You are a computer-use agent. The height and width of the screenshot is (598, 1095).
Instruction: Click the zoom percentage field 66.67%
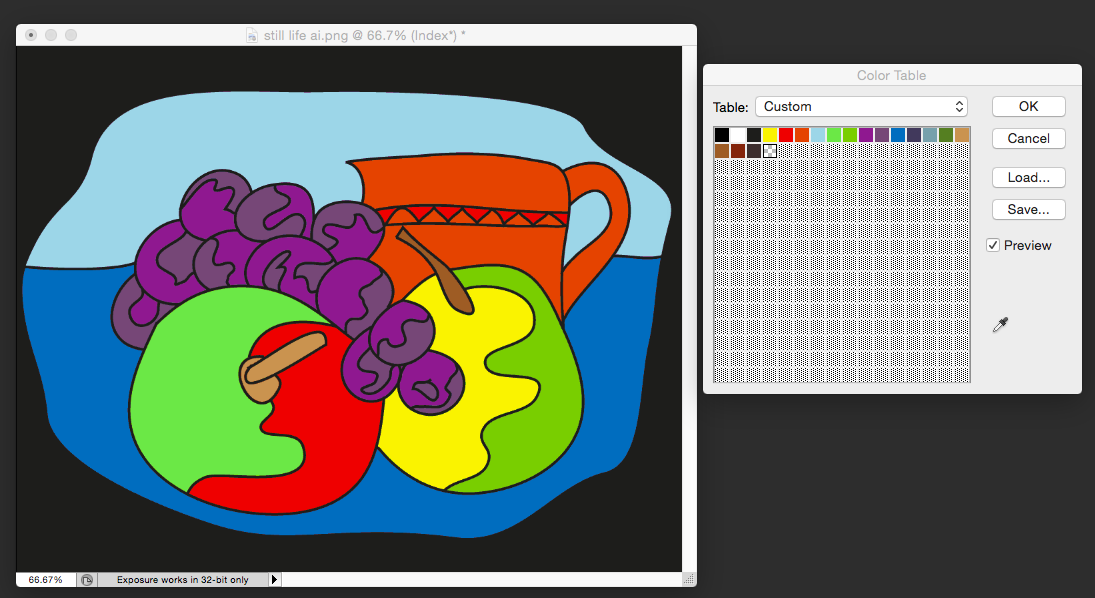(45, 580)
